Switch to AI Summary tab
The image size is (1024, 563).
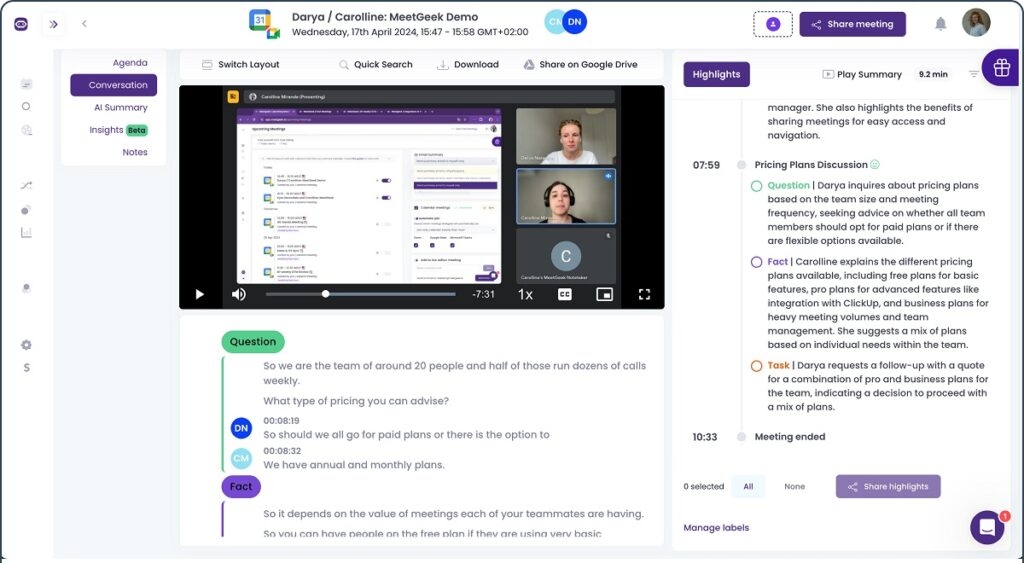pos(121,107)
